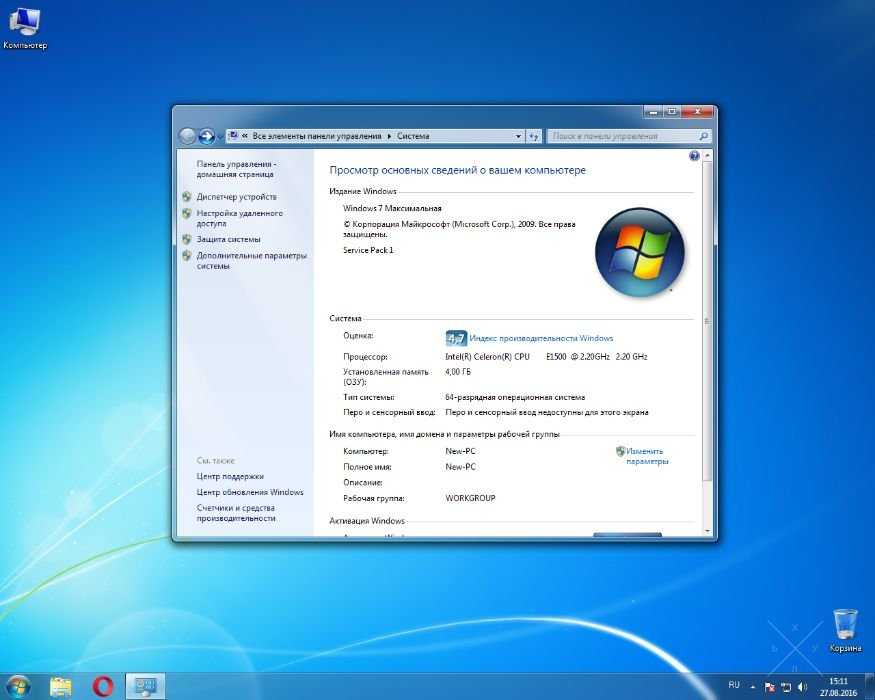Open Защита системы link

tap(228, 239)
